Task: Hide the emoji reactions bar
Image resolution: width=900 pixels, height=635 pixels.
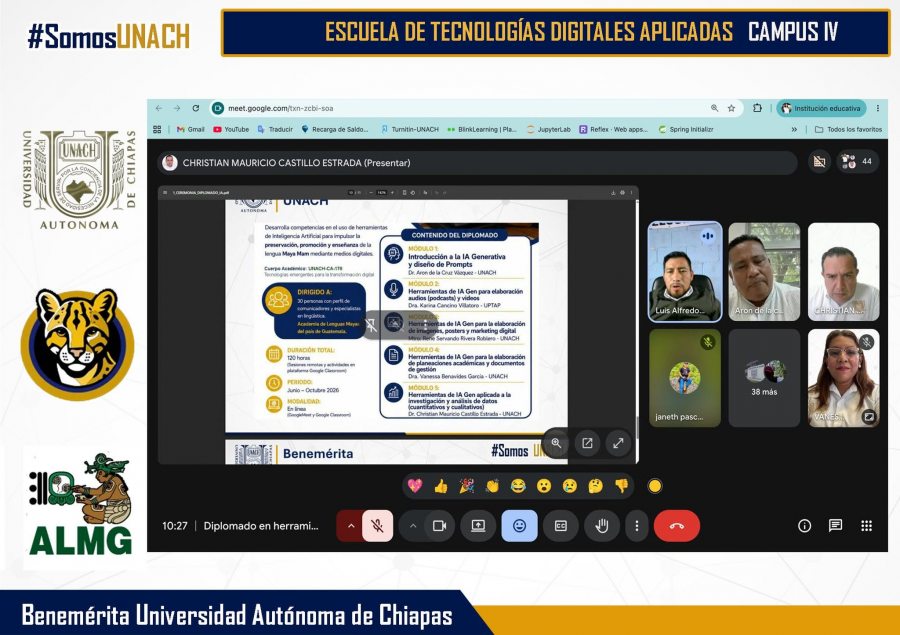Action: [519, 526]
